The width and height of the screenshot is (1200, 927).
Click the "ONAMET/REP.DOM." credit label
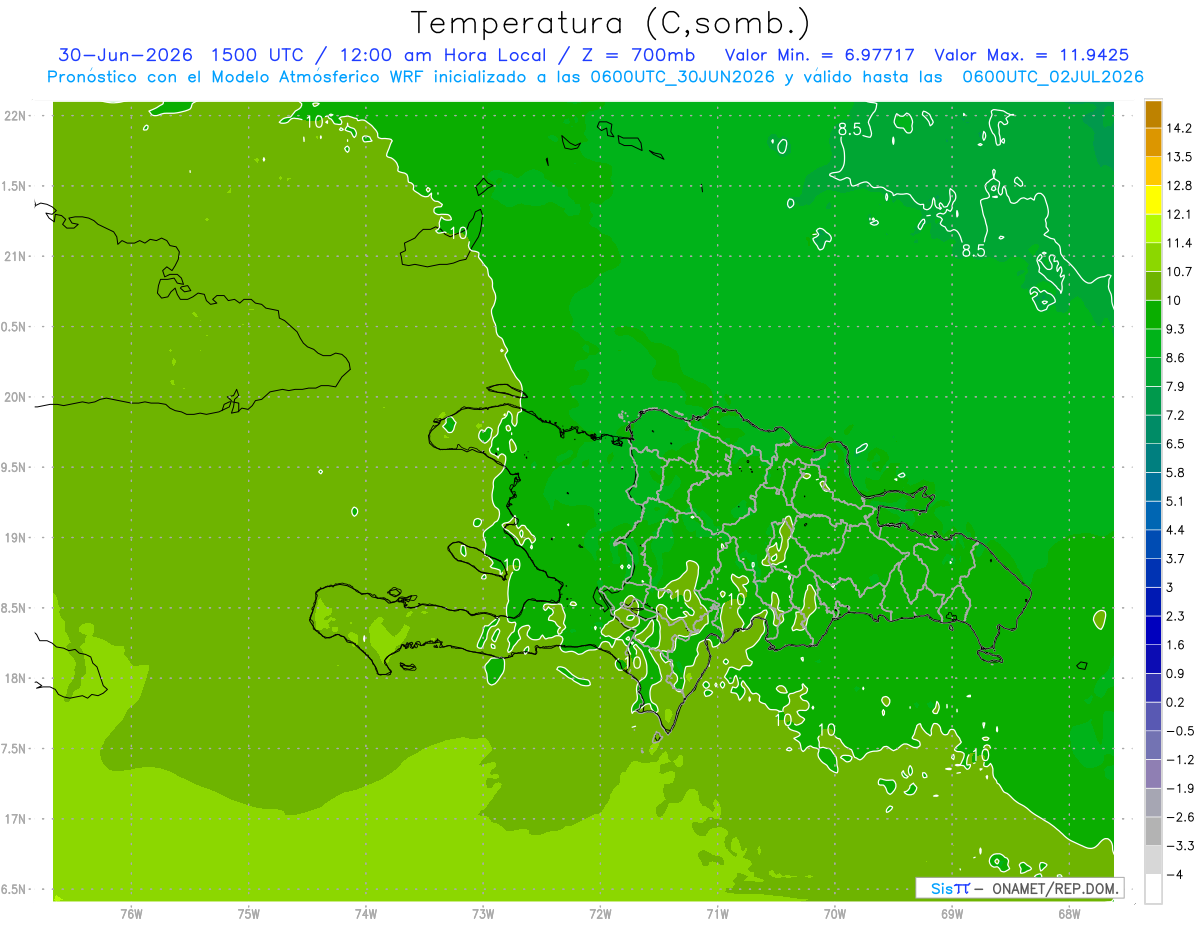1055,888
